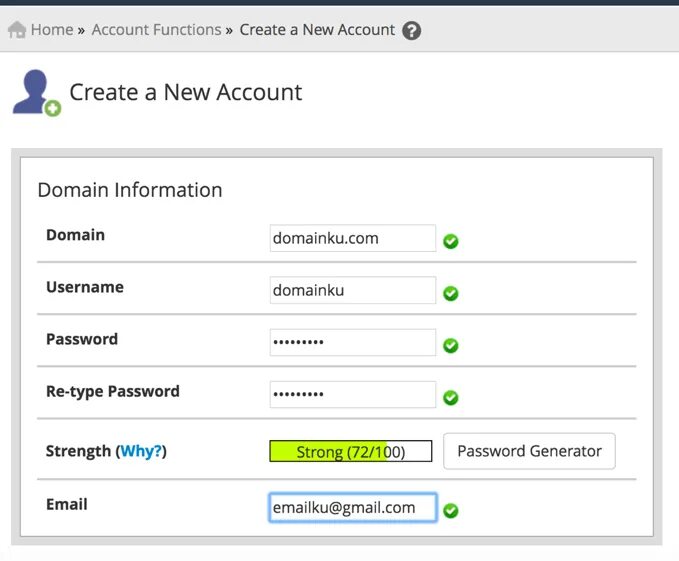The height and width of the screenshot is (561, 679).
Task: Open the help question mark icon
Action: (x=411, y=30)
